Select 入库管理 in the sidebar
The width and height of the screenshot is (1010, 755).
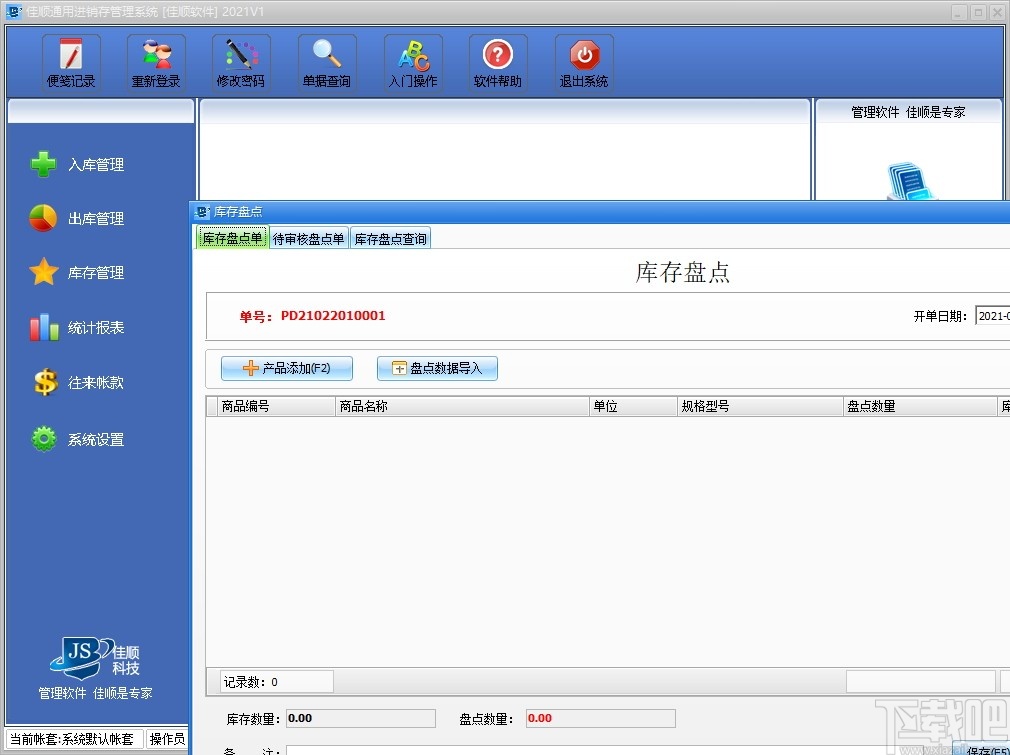point(98,164)
